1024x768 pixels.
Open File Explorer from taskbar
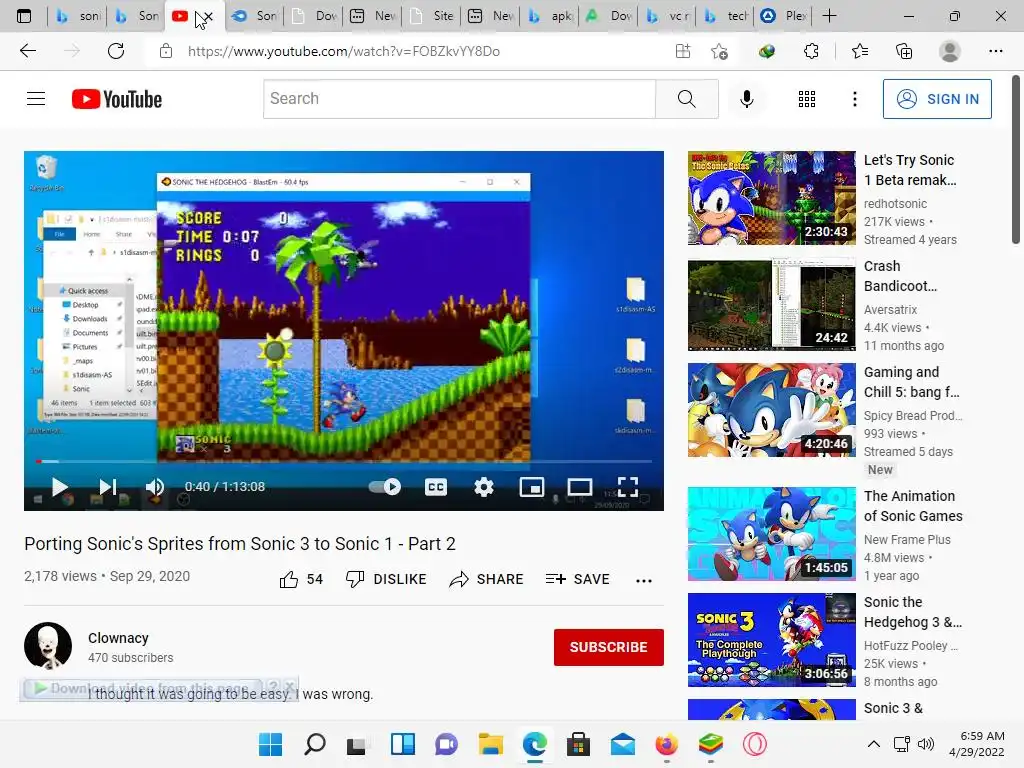(x=490, y=744)
